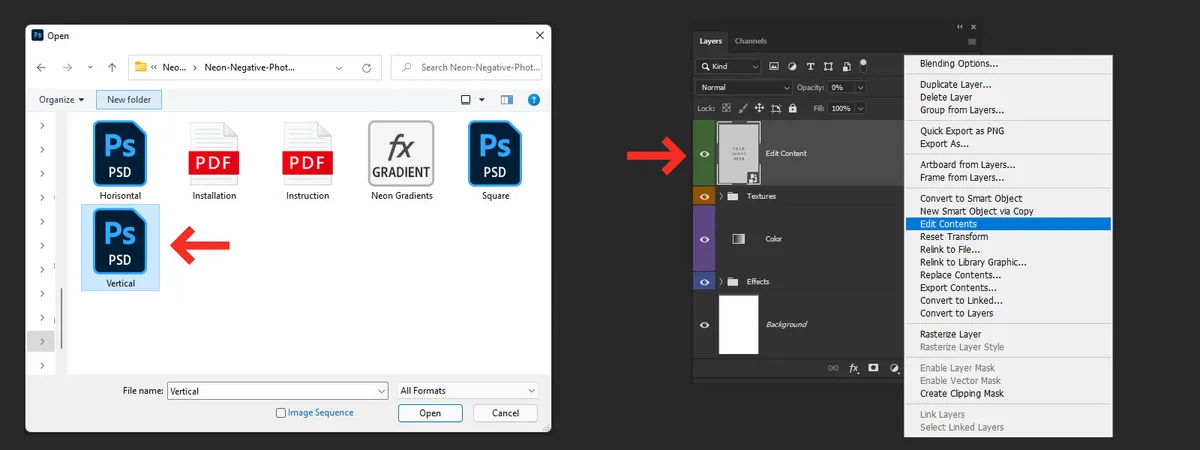Click the File name input field
The height and width of the screenshot is (450, 1200).
tap(277, 391)
